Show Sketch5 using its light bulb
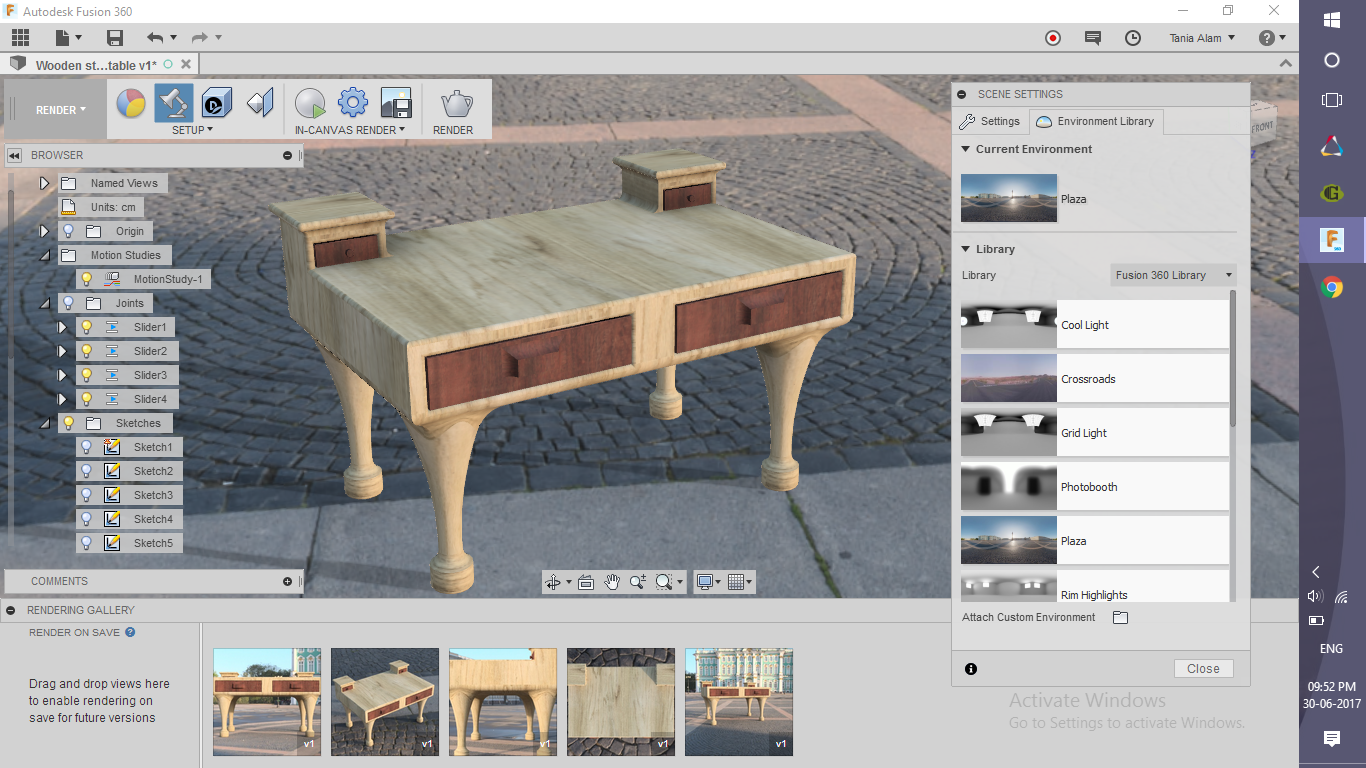 [86, 543]
